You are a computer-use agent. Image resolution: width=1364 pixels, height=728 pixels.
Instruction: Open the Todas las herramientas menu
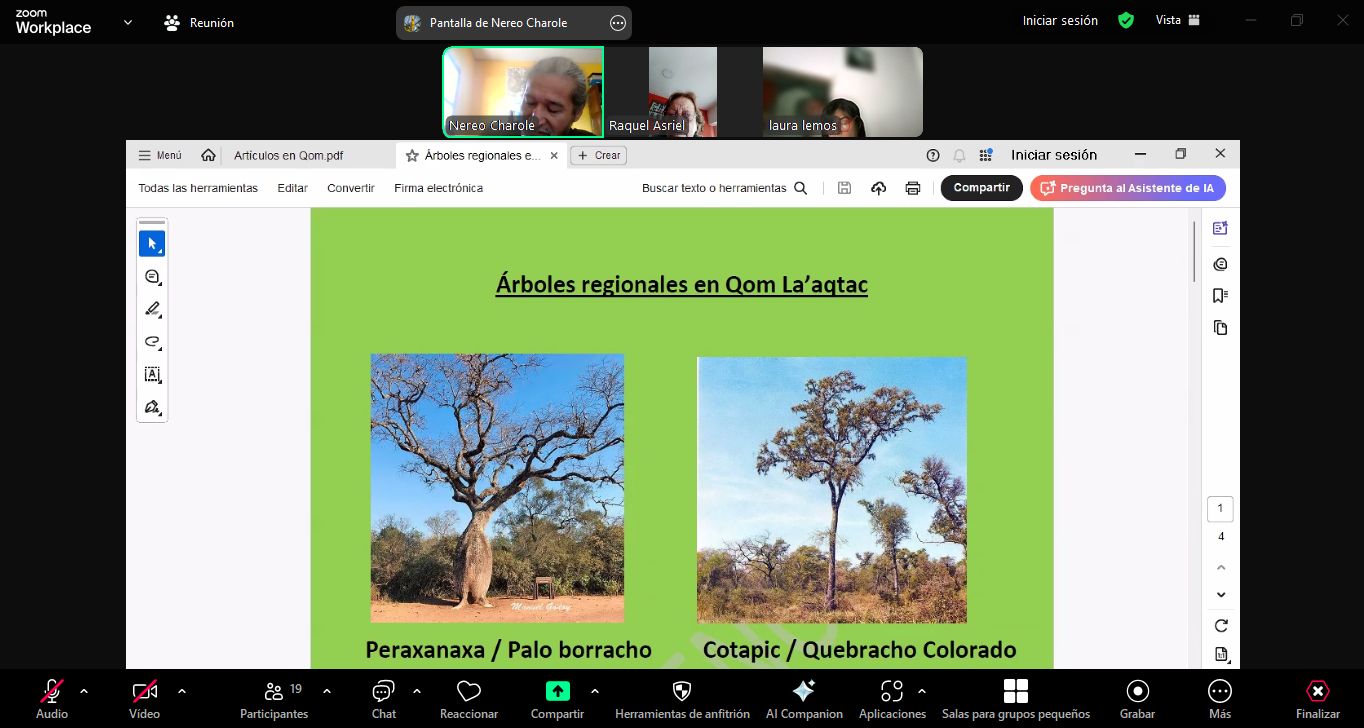(x=198, y=188)
